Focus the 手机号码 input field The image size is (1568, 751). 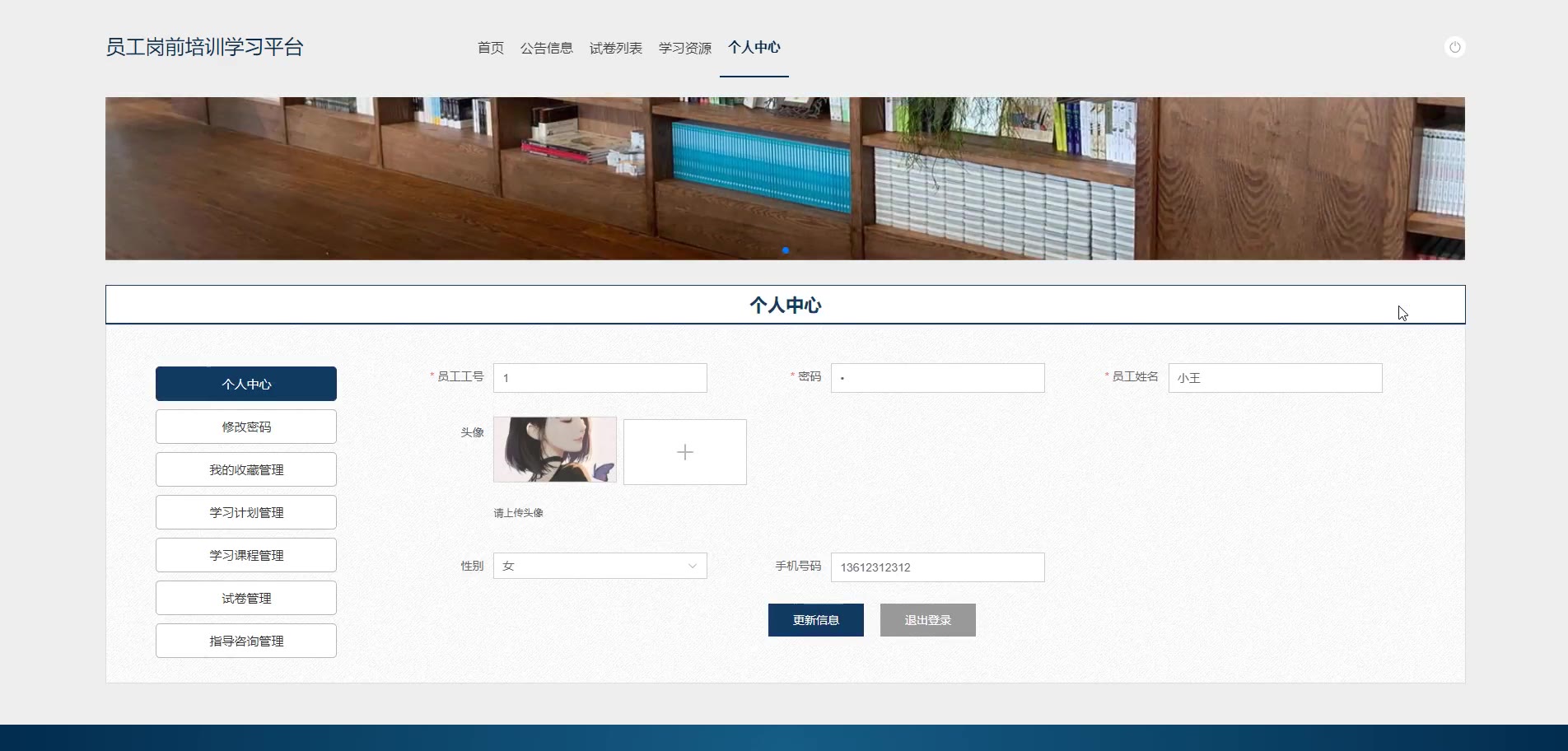coord(938,567)
